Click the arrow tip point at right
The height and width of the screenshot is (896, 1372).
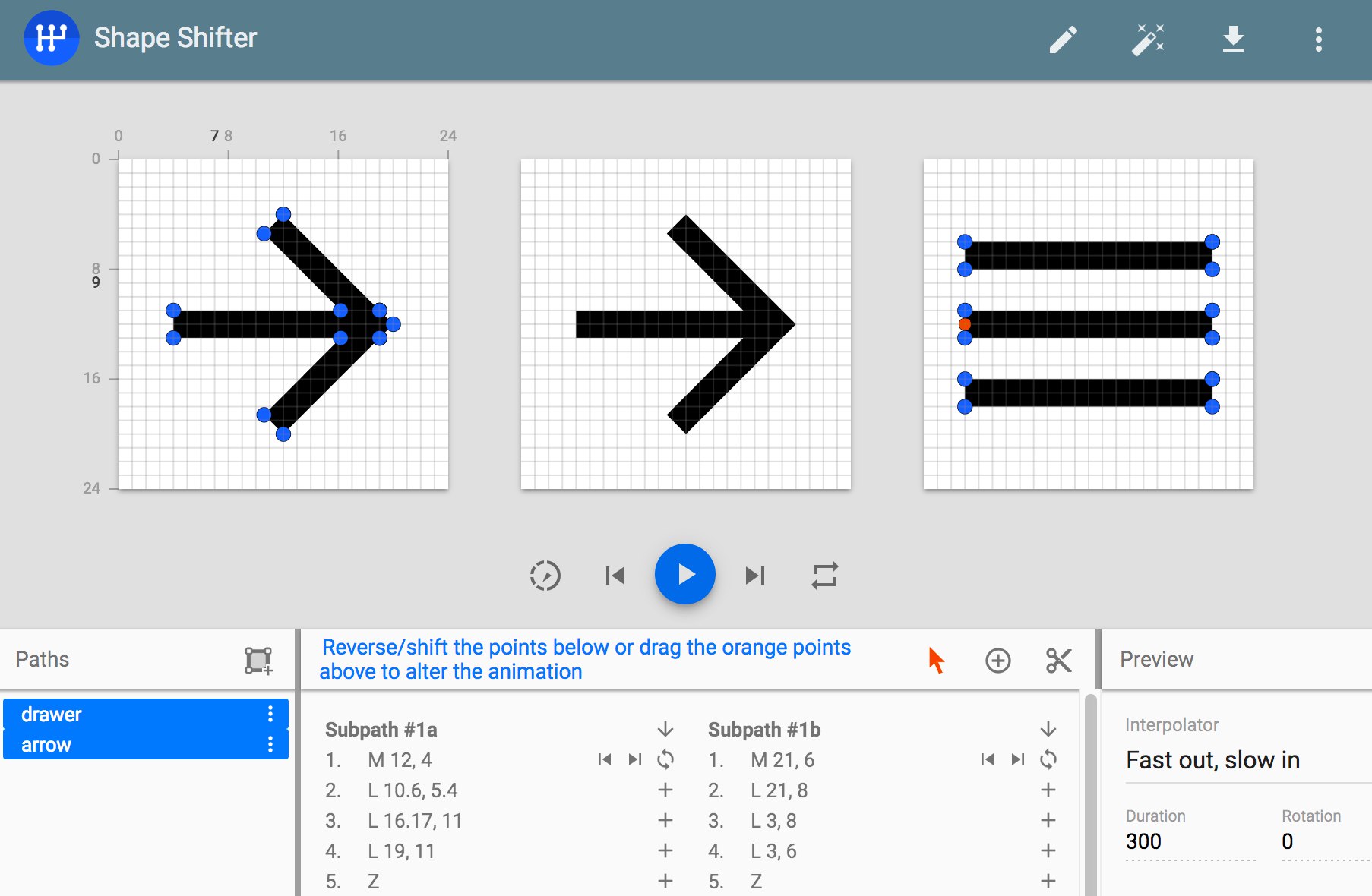pyautogui.click(x=393, y=324)
